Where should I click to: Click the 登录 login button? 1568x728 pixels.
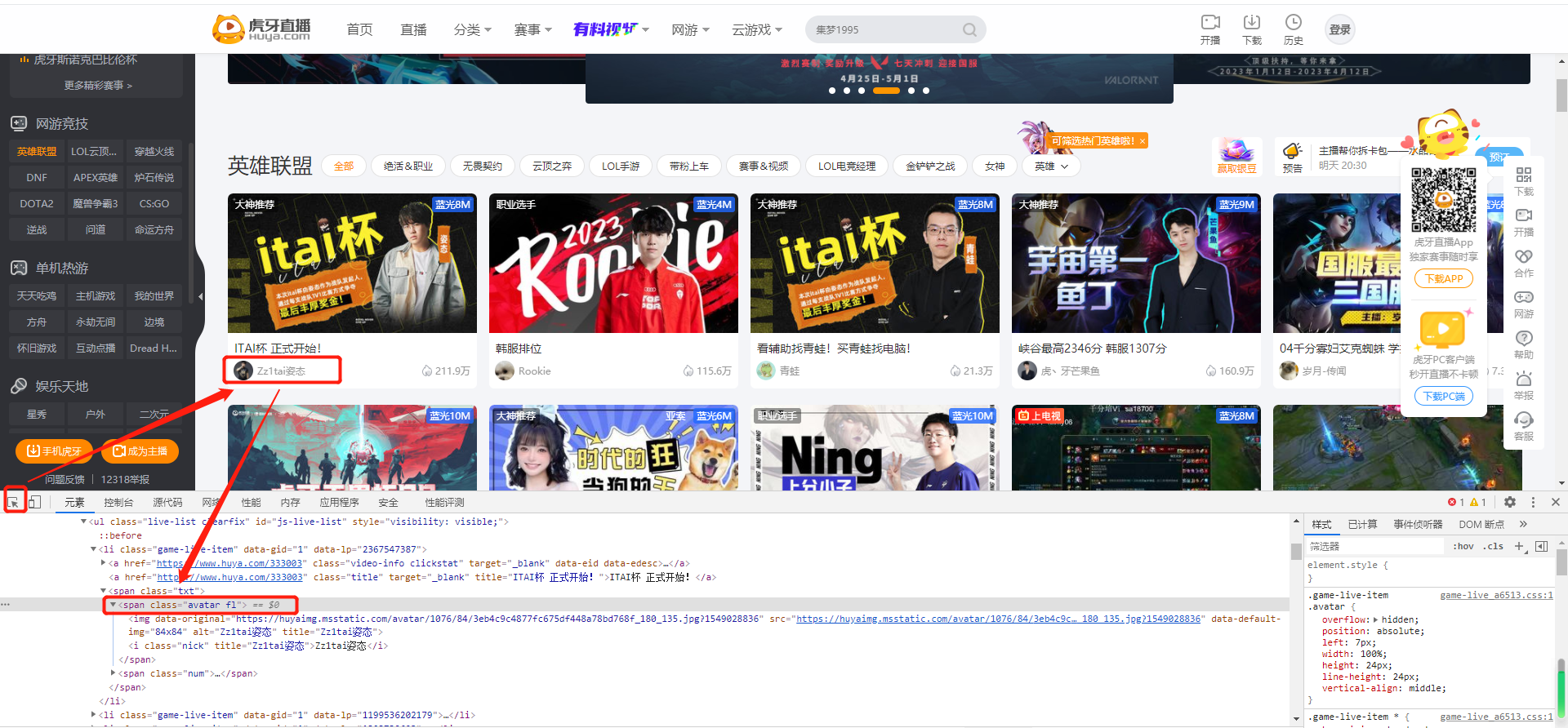pos(1339,29)
